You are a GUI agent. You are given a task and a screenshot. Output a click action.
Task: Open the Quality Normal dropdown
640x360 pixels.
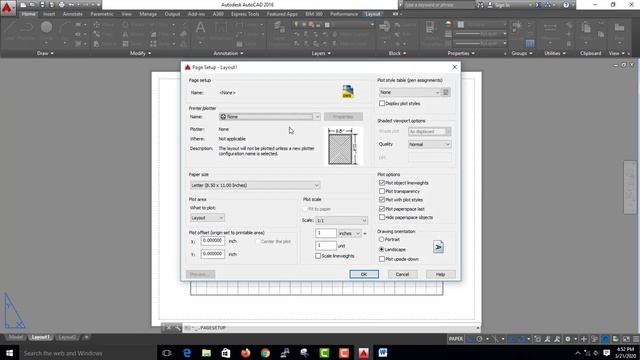pyautogui.click(x=430, y=144)
